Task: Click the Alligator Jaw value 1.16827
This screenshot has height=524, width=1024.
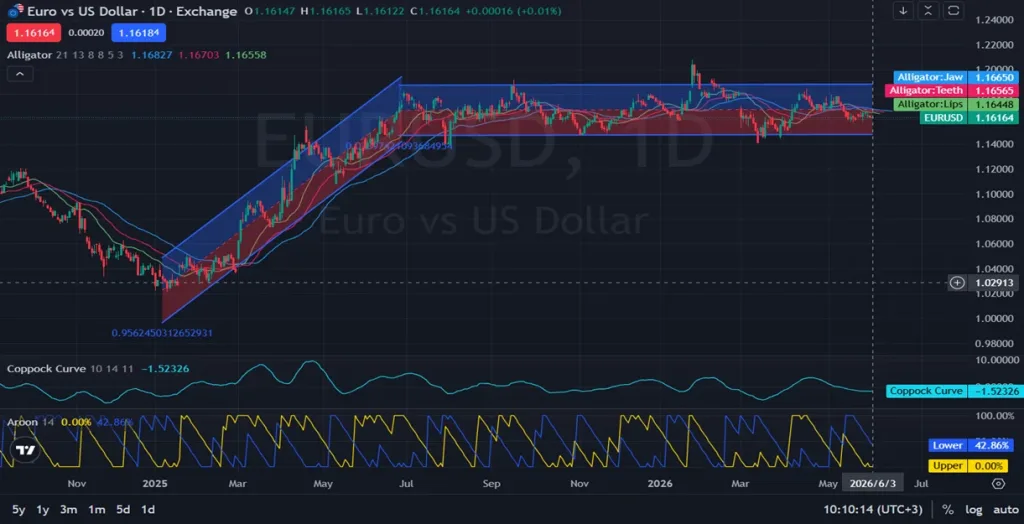Action: pyautogui.click(x=152, y=56)
